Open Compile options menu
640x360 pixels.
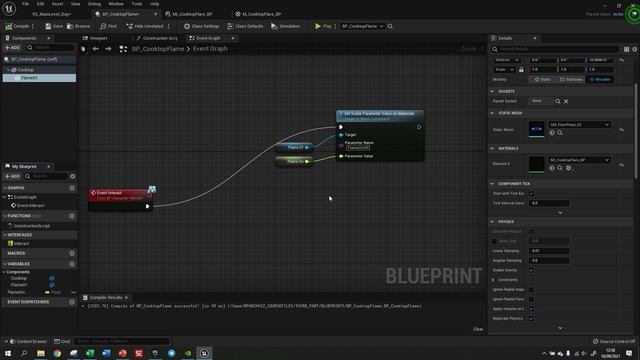pos(33,26)
